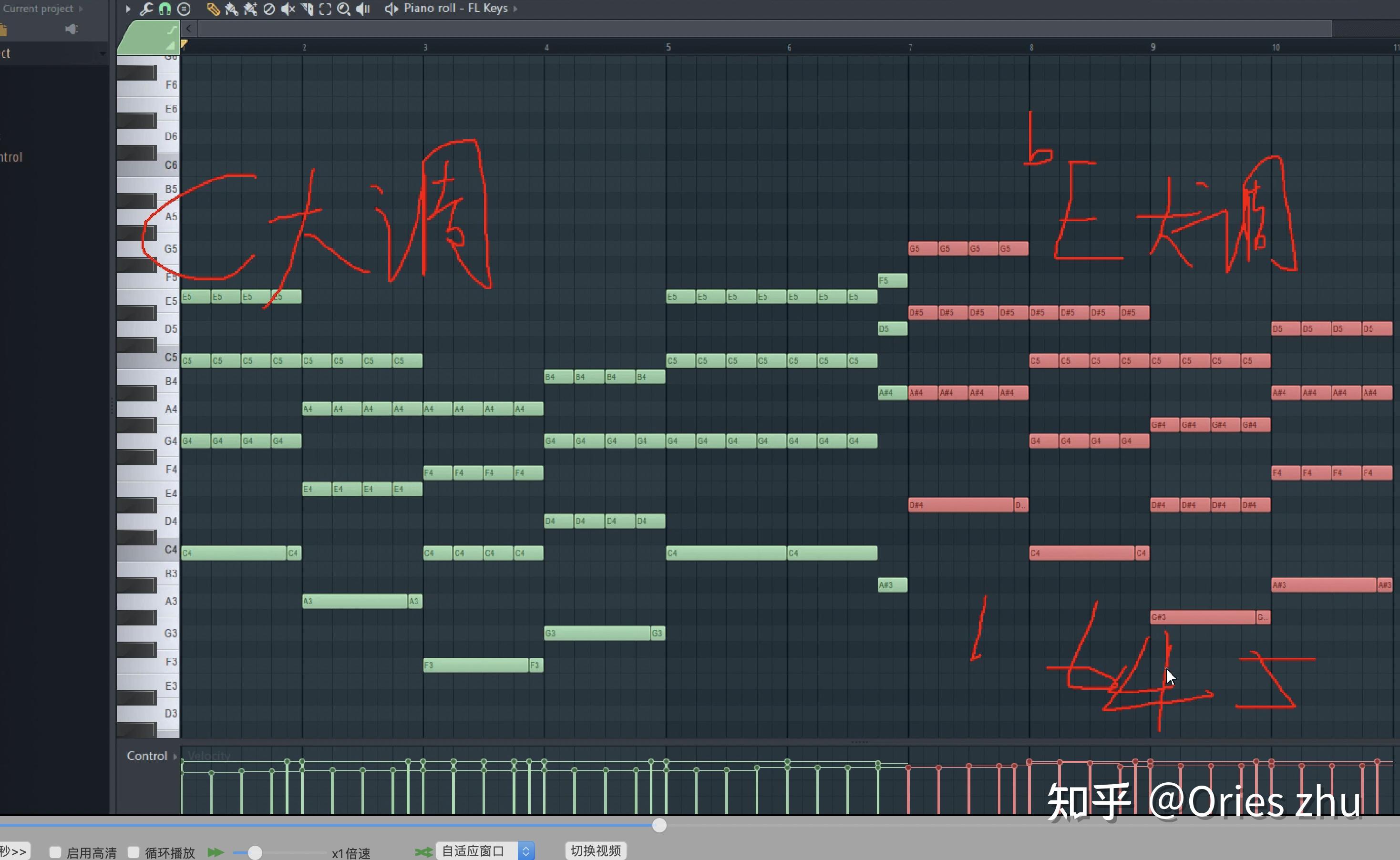Click the 秒>> skip forward button
Viewport: 1400px width, 860px height.
pos(14,851)
